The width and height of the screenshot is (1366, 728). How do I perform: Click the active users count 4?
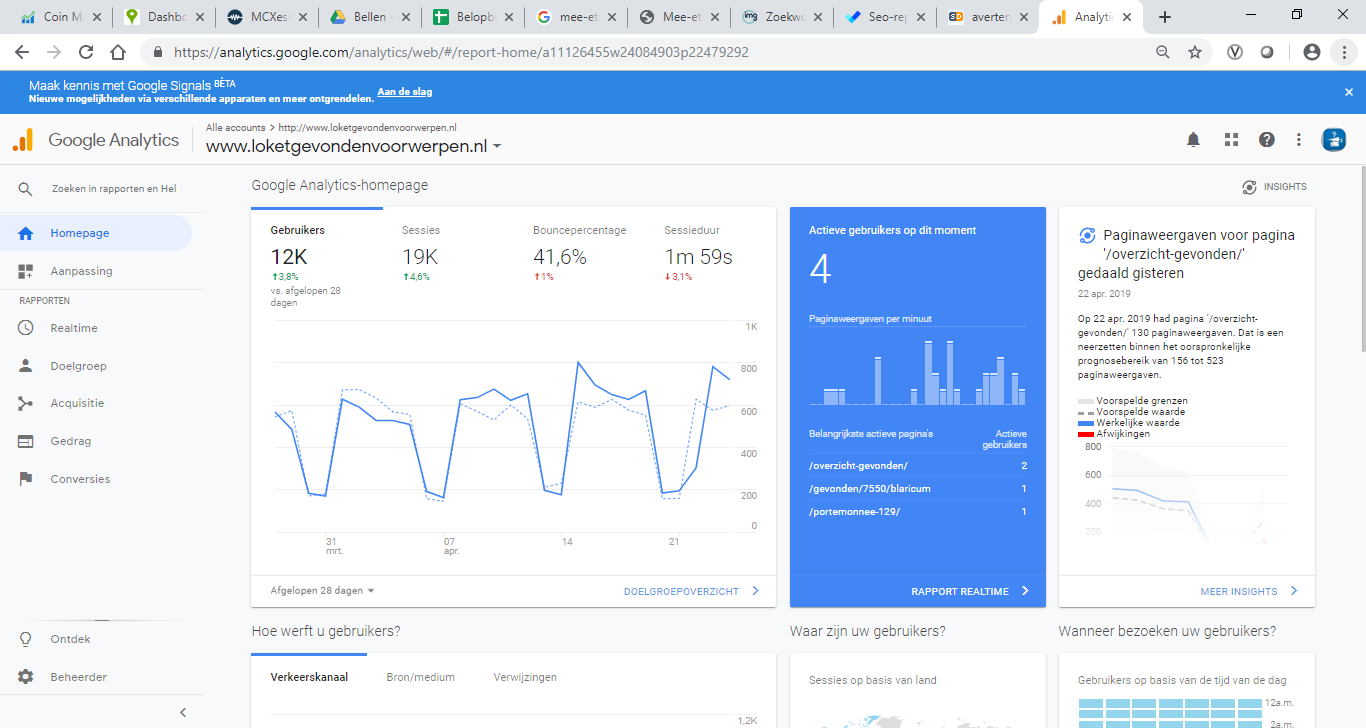[x=820, y=269]
